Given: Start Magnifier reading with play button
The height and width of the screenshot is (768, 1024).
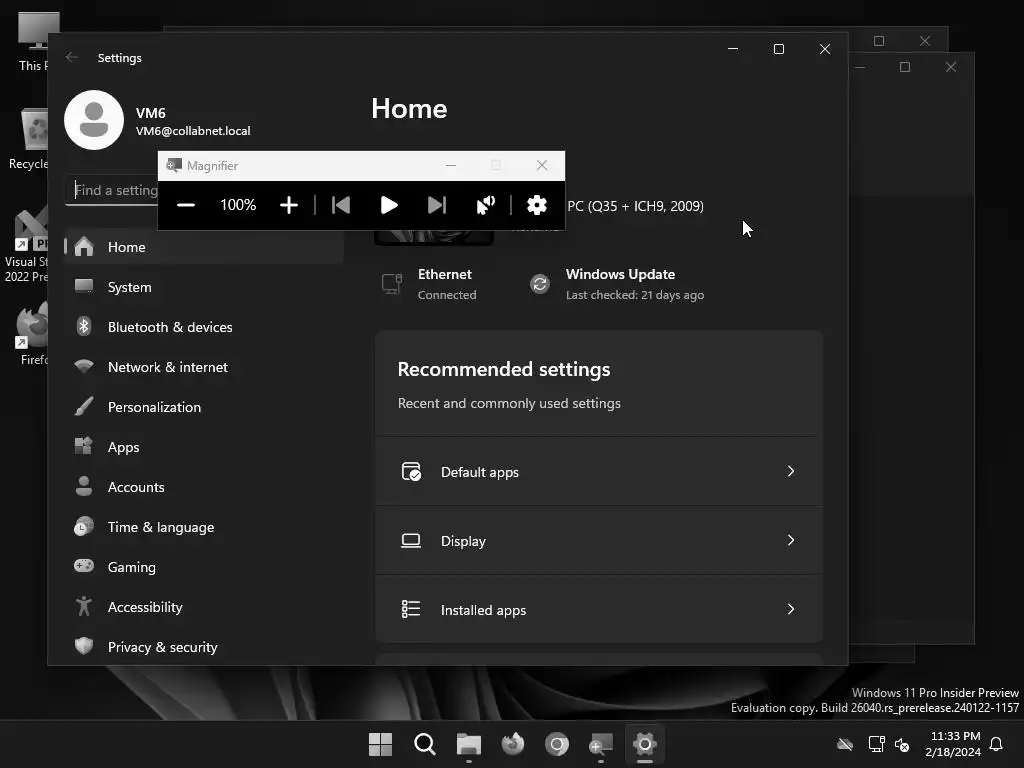Looking at the screenshot, I should [x=389, y=205].
